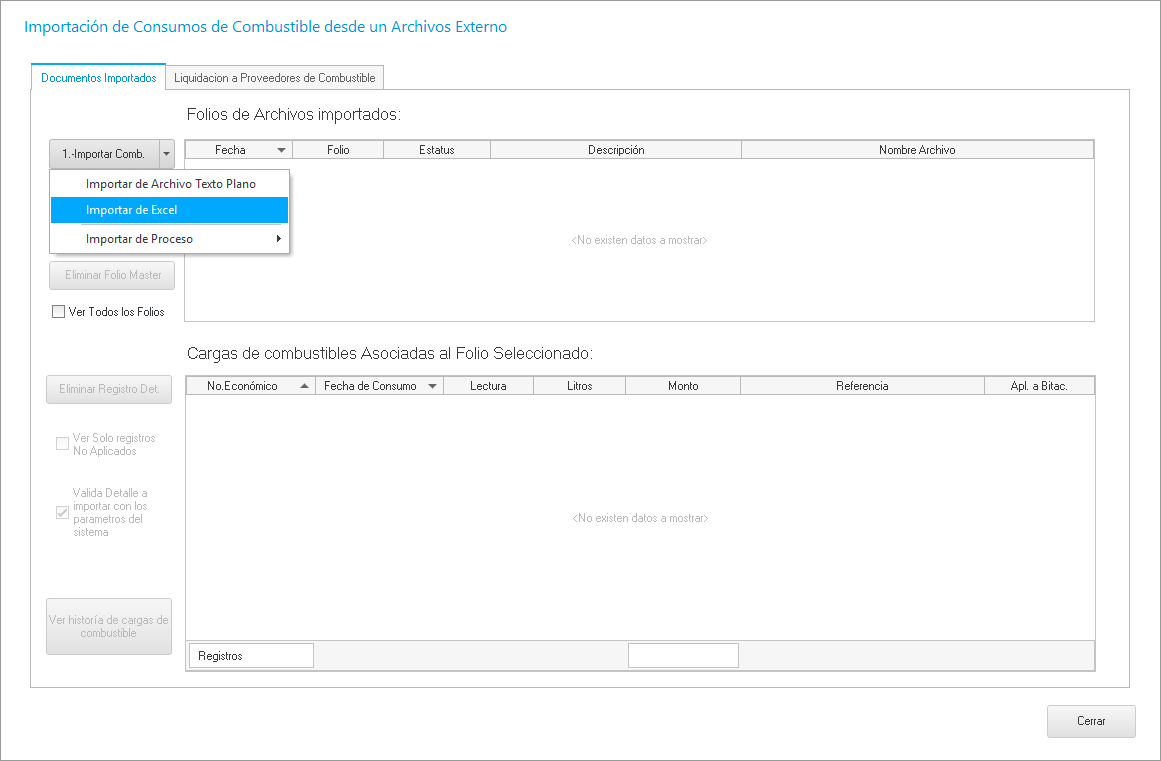Open dropdown arrow beside Importar Comb.
The height and width of the screenshot is (761, 1161).
click(166, 154)
